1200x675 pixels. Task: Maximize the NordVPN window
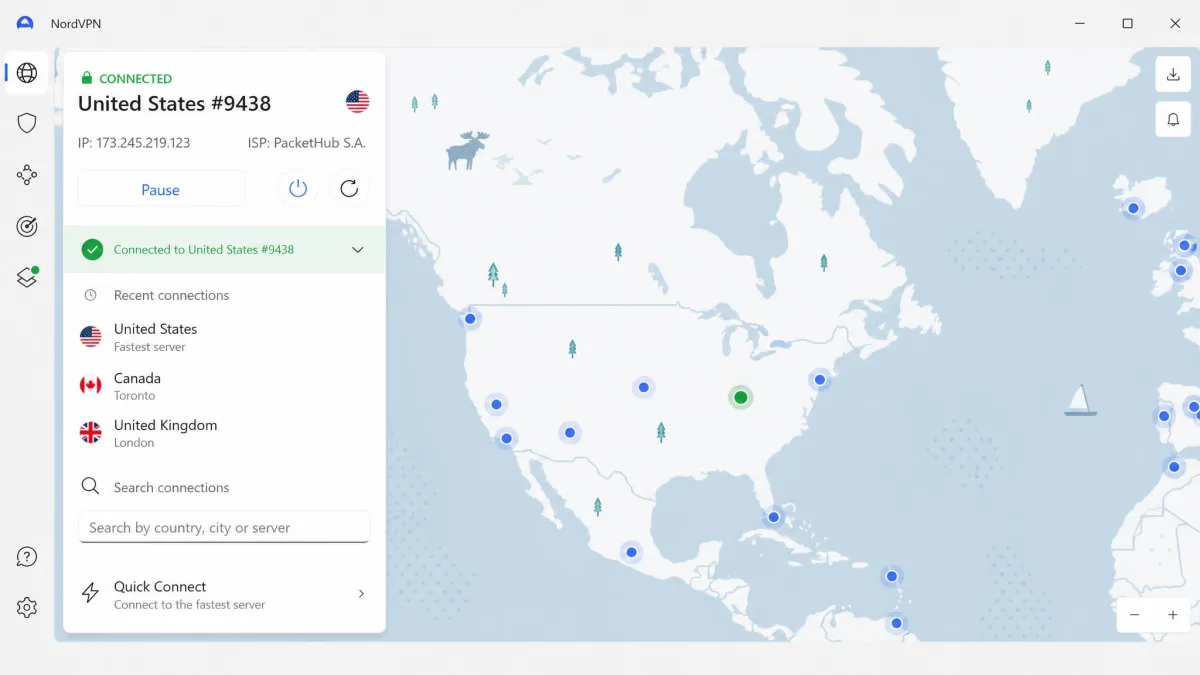(x=1127, y=23)
